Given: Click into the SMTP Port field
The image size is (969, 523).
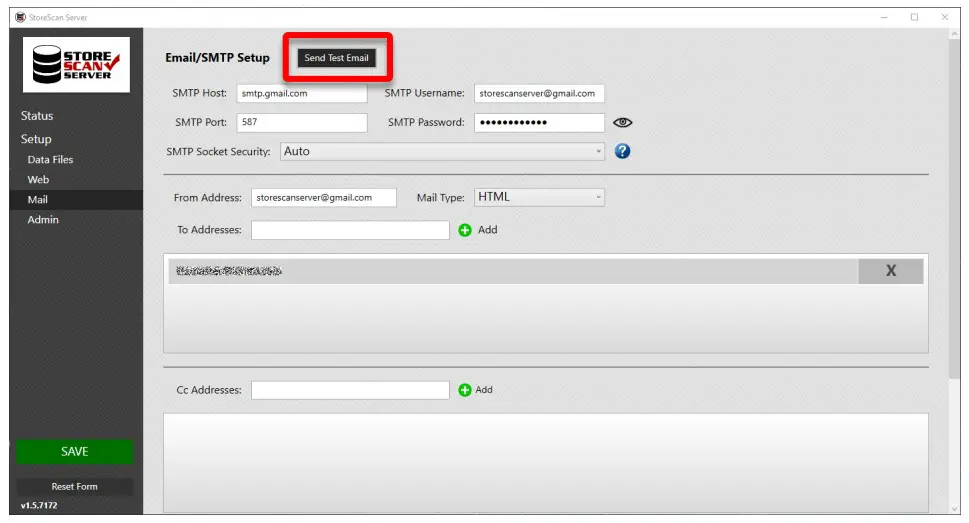Looking at the screenshot, I should tap(302, 122).
